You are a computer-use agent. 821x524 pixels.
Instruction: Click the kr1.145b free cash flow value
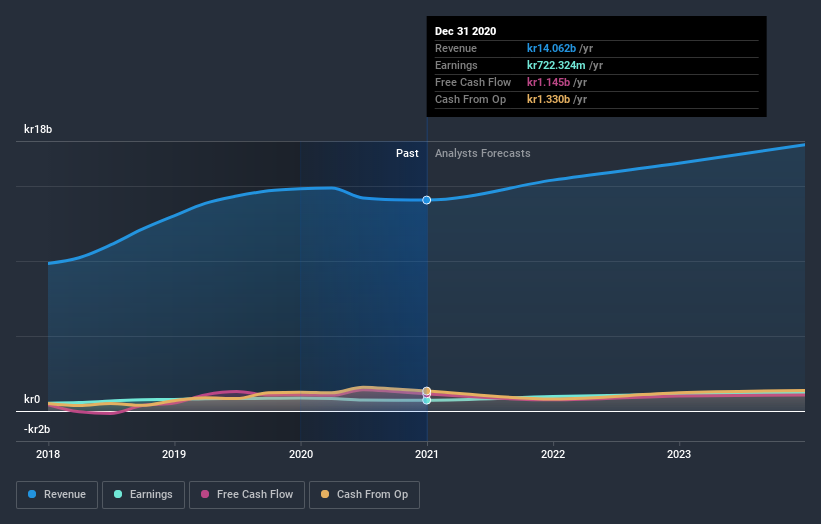[548, 82]
